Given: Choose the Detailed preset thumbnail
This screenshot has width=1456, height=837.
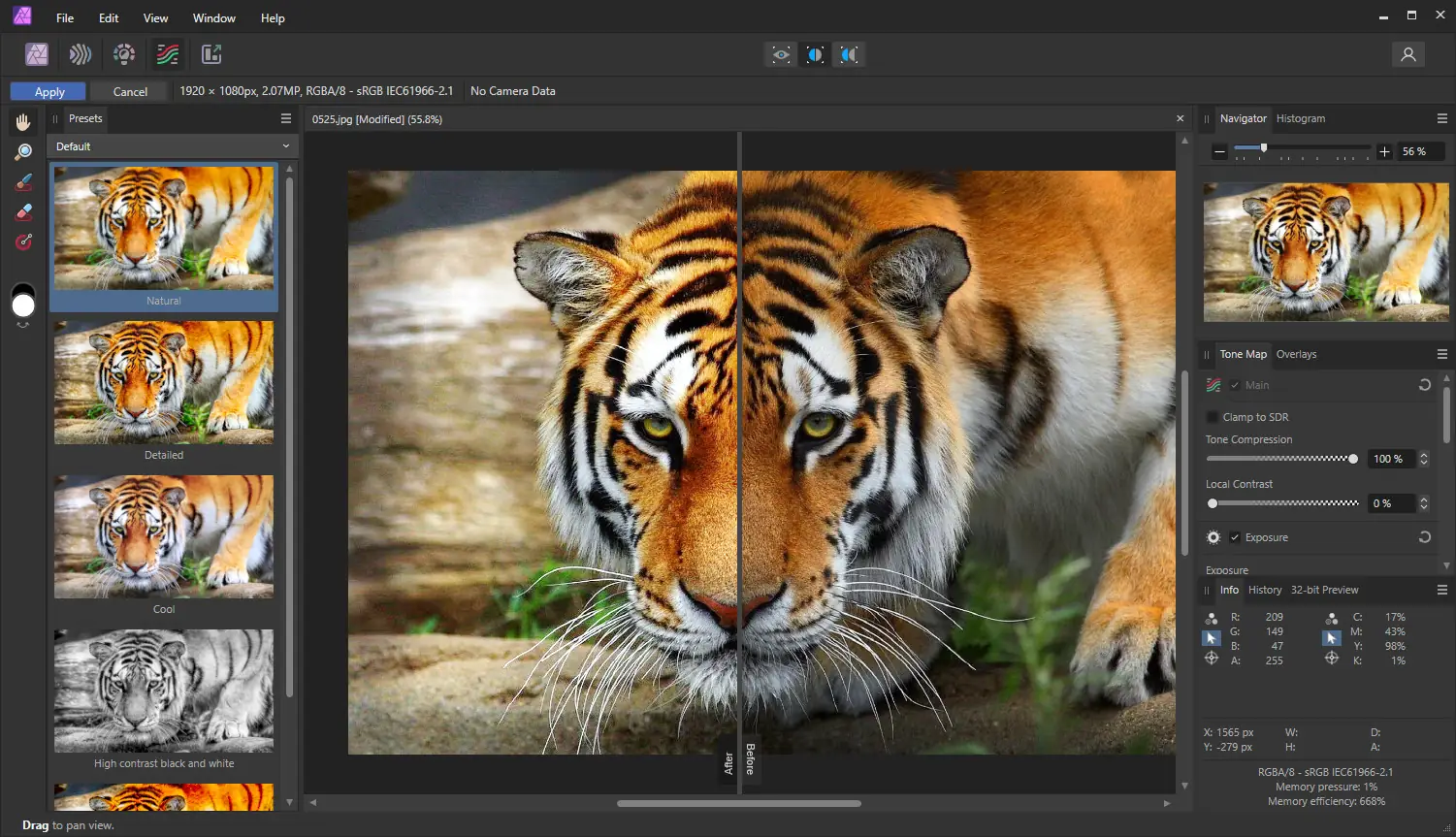Looking at the screenshot, I should tap(164, 383).
